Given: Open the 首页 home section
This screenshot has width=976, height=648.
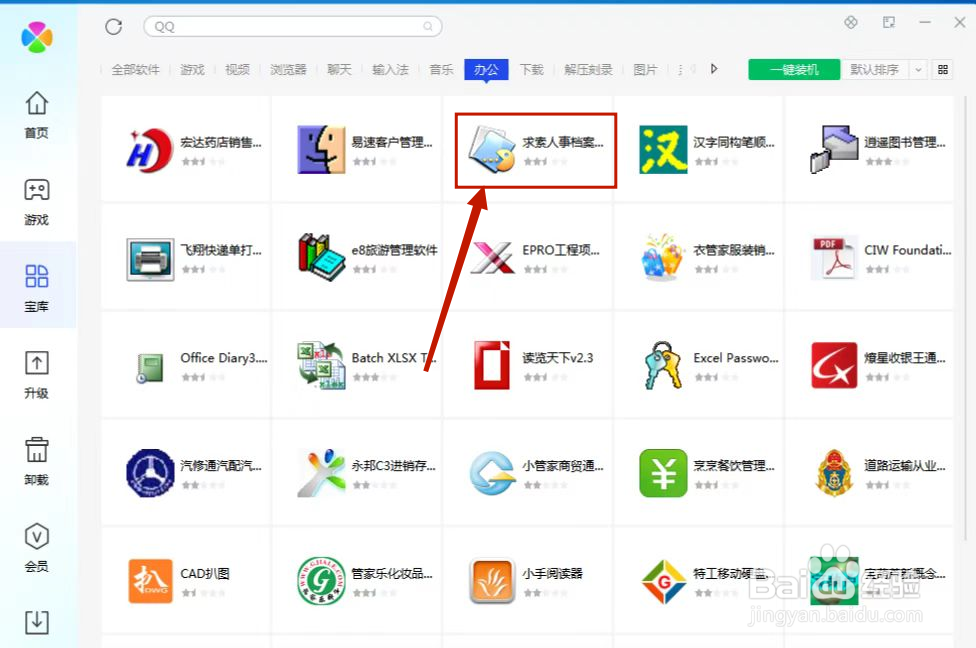Looking at the screenshot, I should 37,115.
